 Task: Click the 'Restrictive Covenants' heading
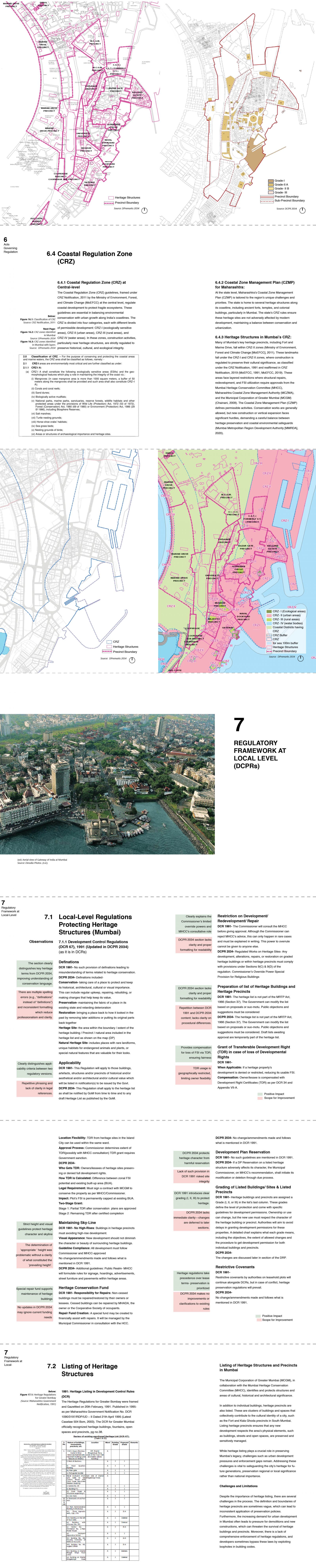(235, 1267)
